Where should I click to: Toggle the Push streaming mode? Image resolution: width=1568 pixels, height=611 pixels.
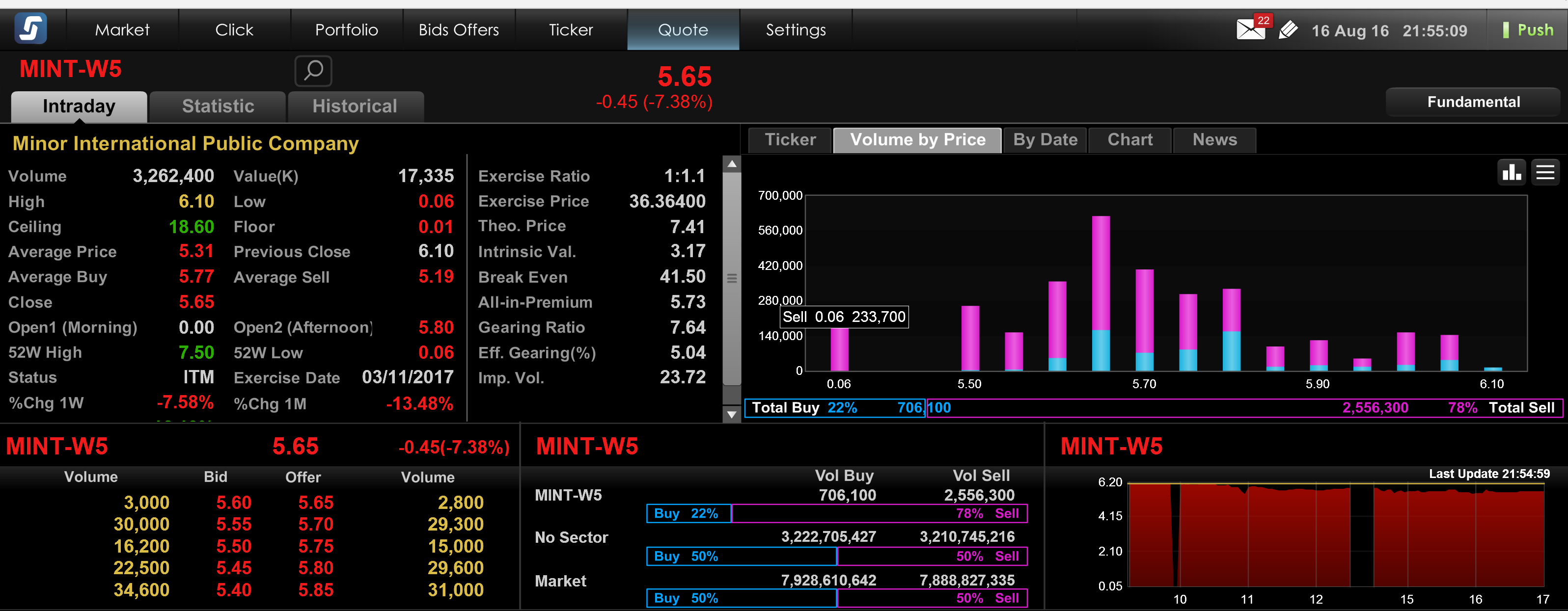(x=1528, y=30)
